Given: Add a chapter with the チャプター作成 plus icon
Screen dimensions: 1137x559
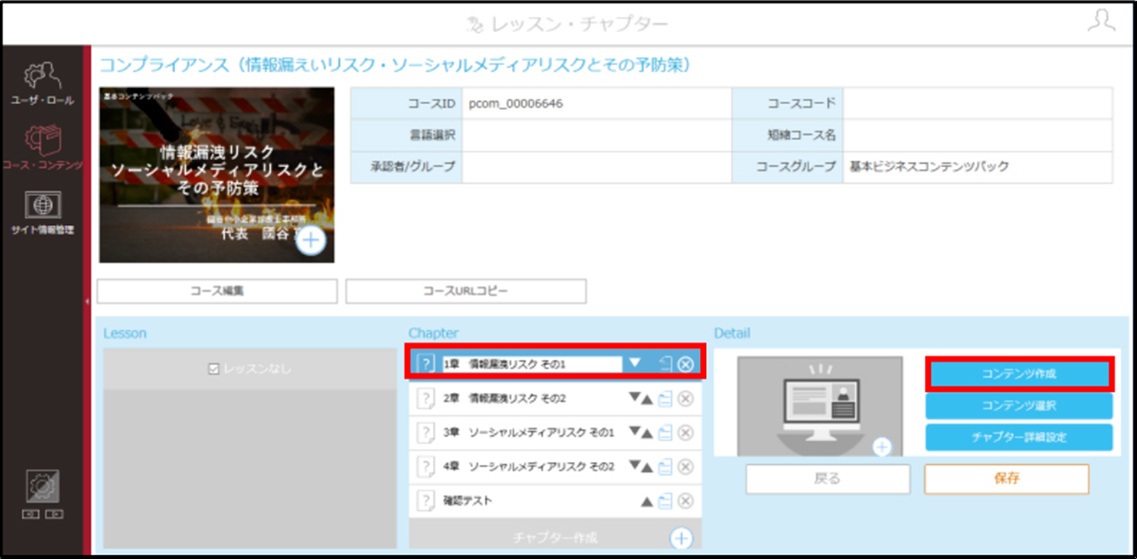Looking at the screenshot, I should tap(681, 538).
